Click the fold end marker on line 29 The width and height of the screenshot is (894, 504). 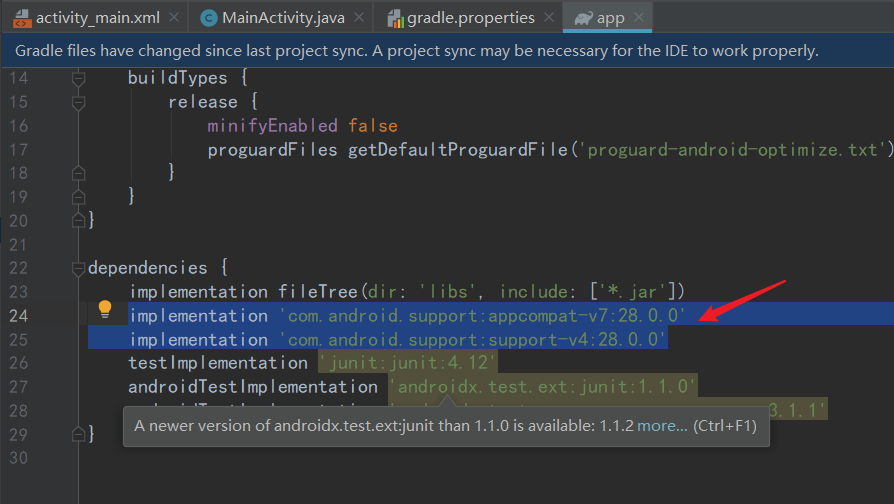coord(79,434)
